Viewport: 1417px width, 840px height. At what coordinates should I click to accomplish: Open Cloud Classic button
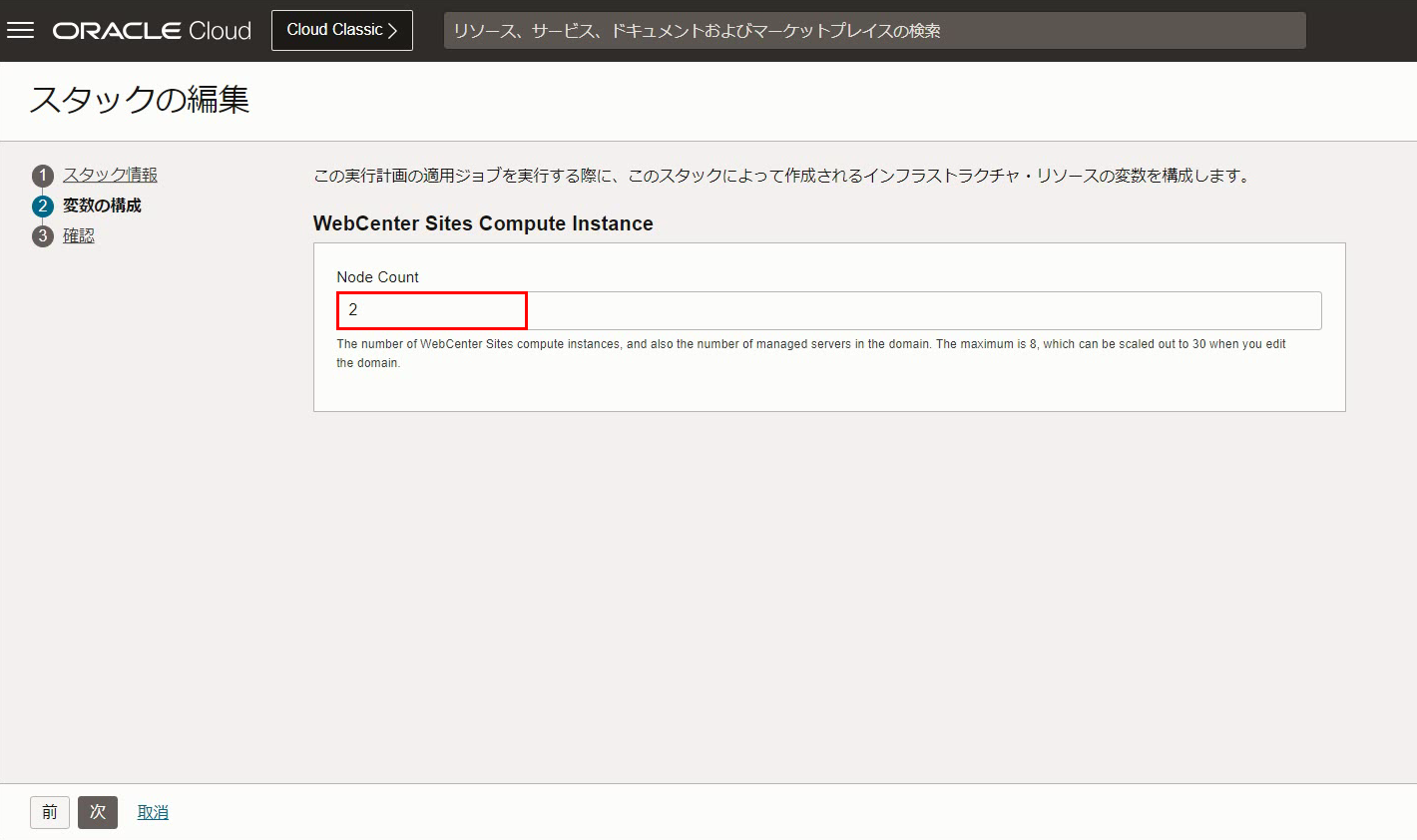(x=342, y=30)
